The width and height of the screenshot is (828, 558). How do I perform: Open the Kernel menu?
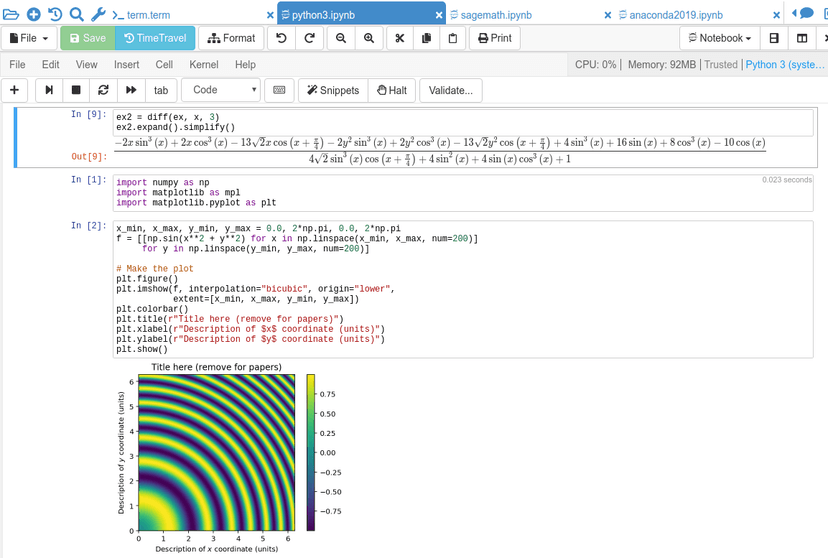coord(203,64)
